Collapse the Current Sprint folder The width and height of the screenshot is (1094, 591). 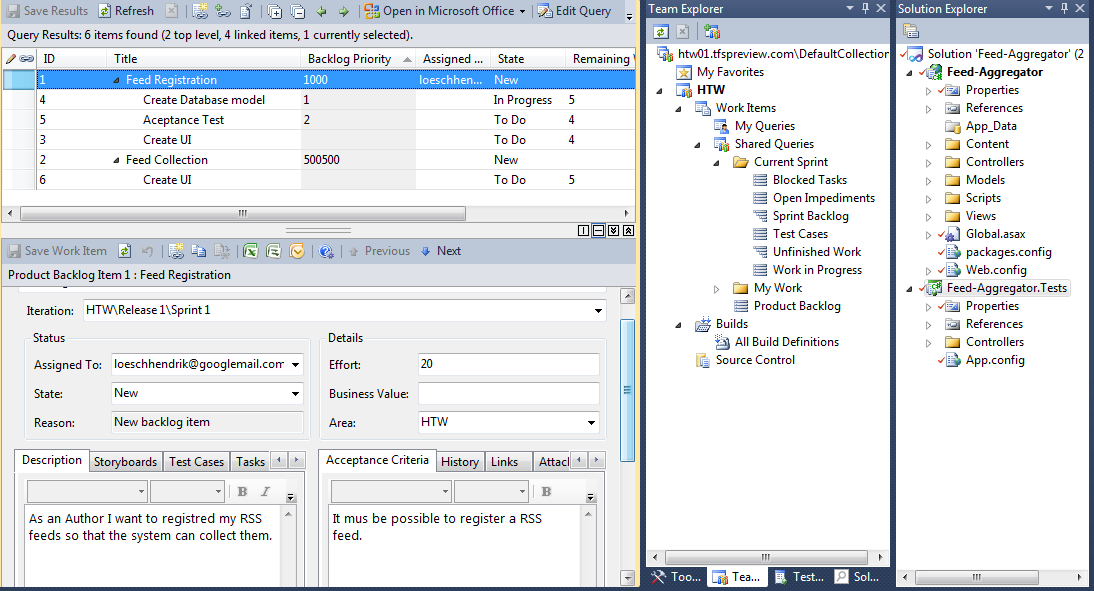point(717,163)
